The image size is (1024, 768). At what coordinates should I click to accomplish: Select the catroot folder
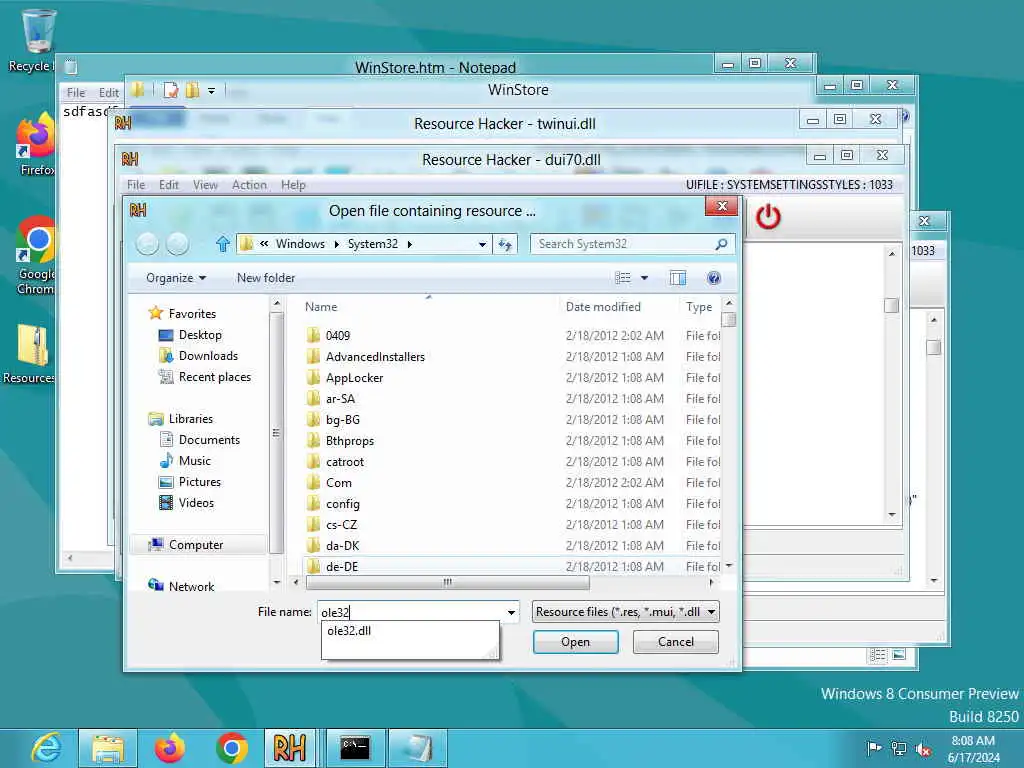click(x=345, y=462)
